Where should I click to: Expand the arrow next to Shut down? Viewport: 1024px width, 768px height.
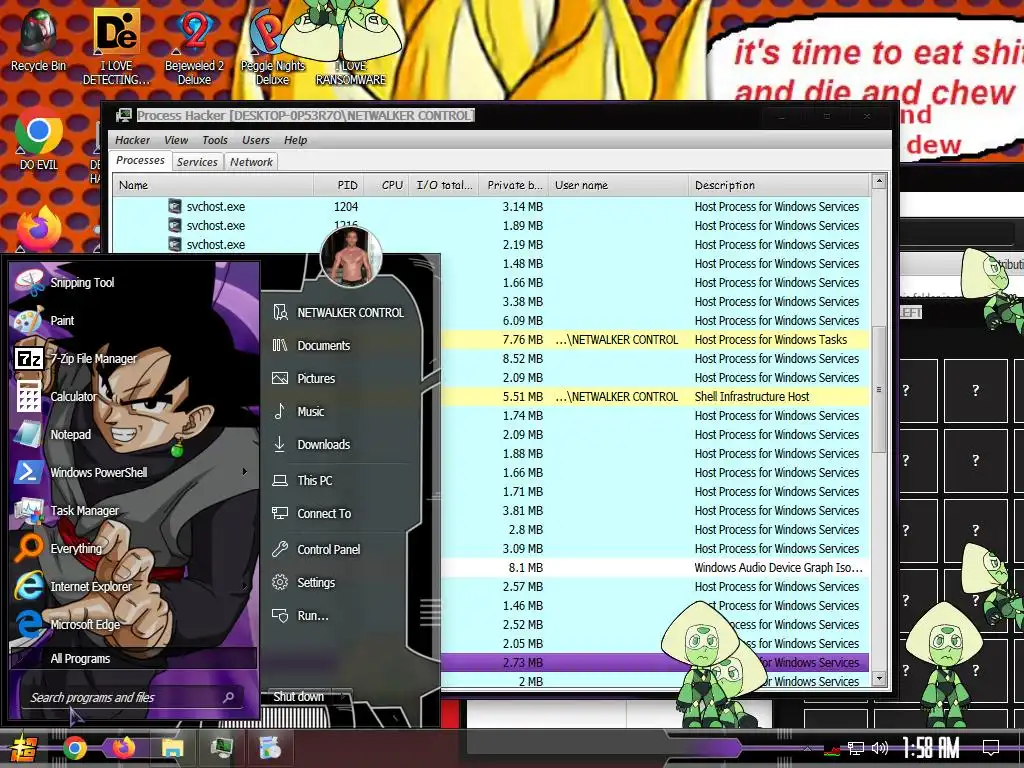(x=343, y=697)
